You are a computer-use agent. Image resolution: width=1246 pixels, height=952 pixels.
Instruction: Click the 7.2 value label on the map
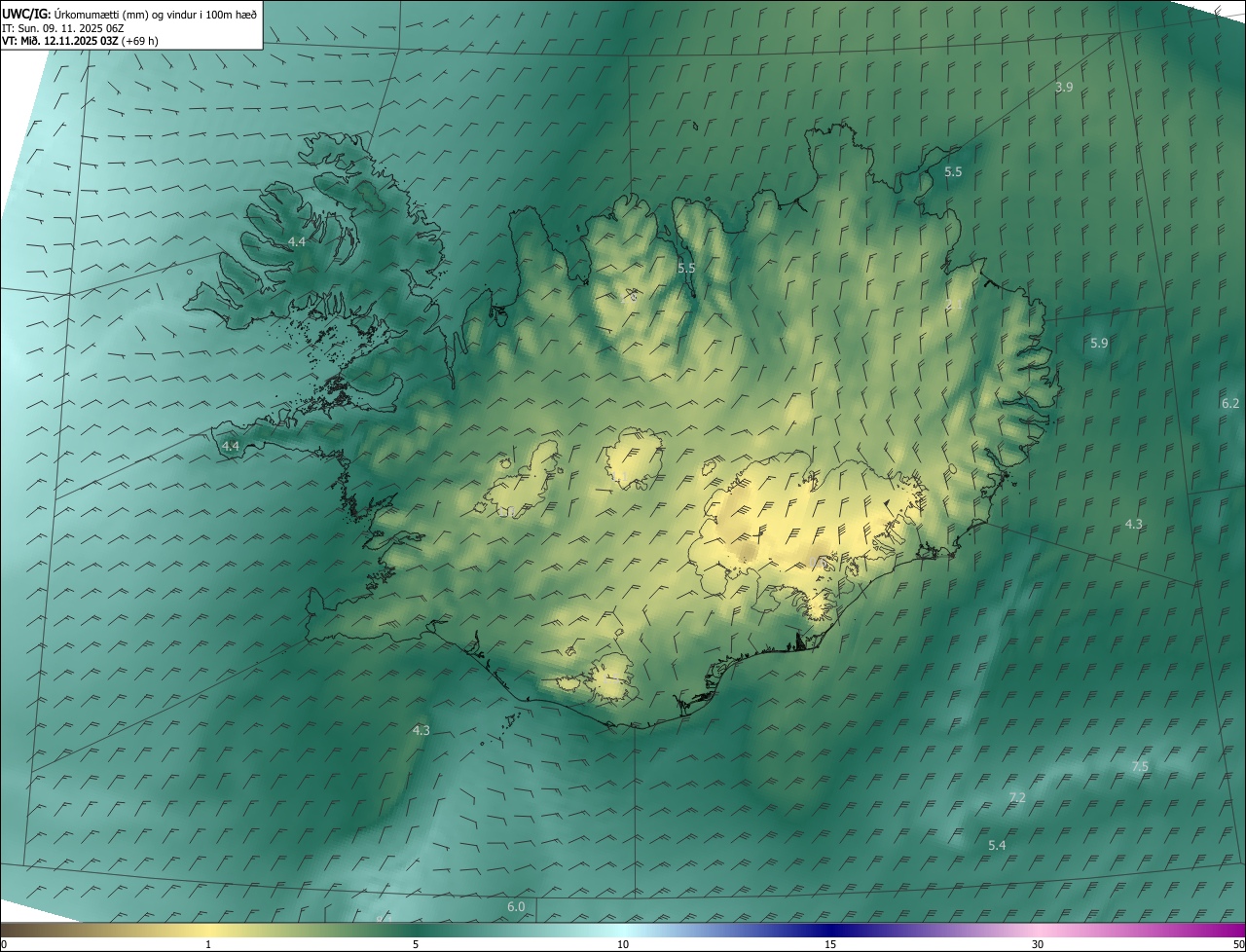coord(1017,798)
